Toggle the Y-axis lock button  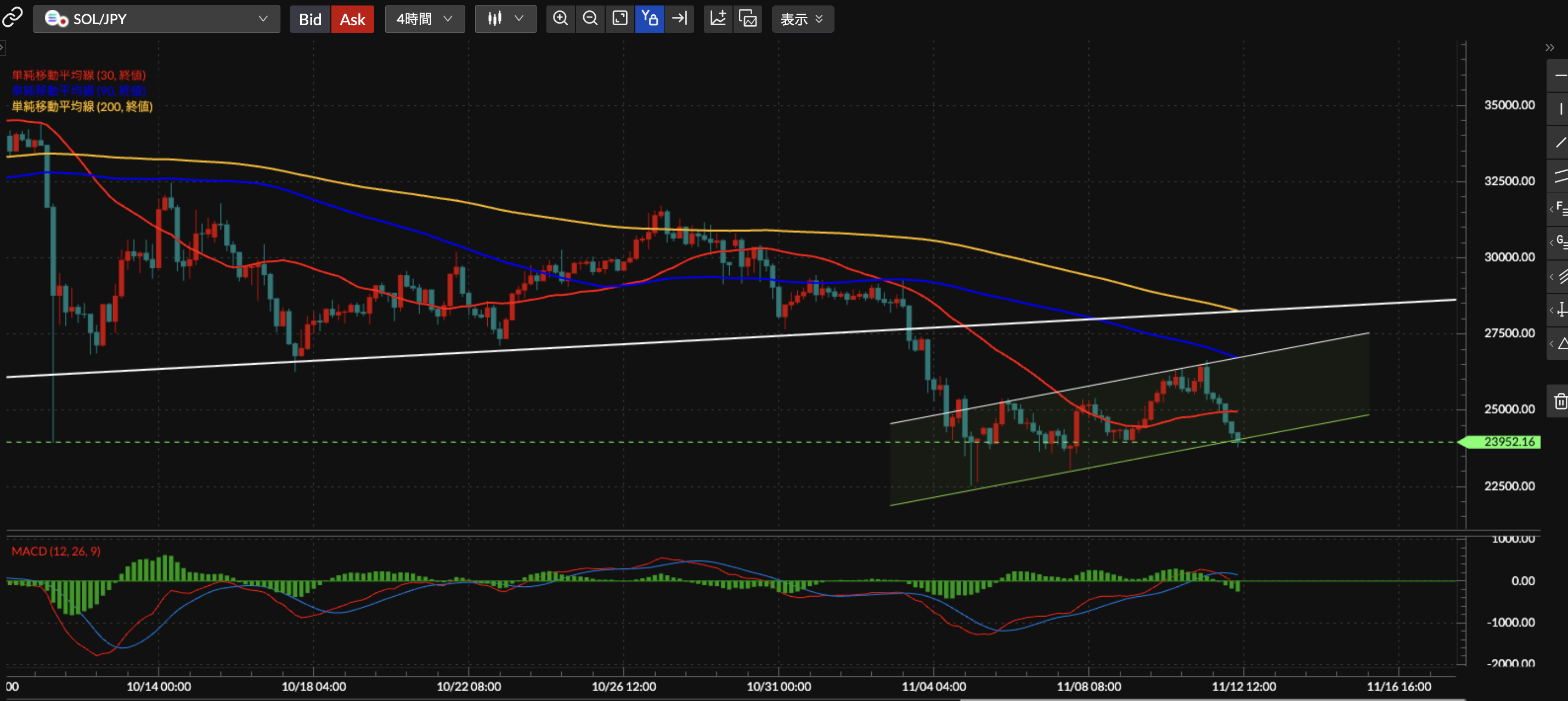650,19
